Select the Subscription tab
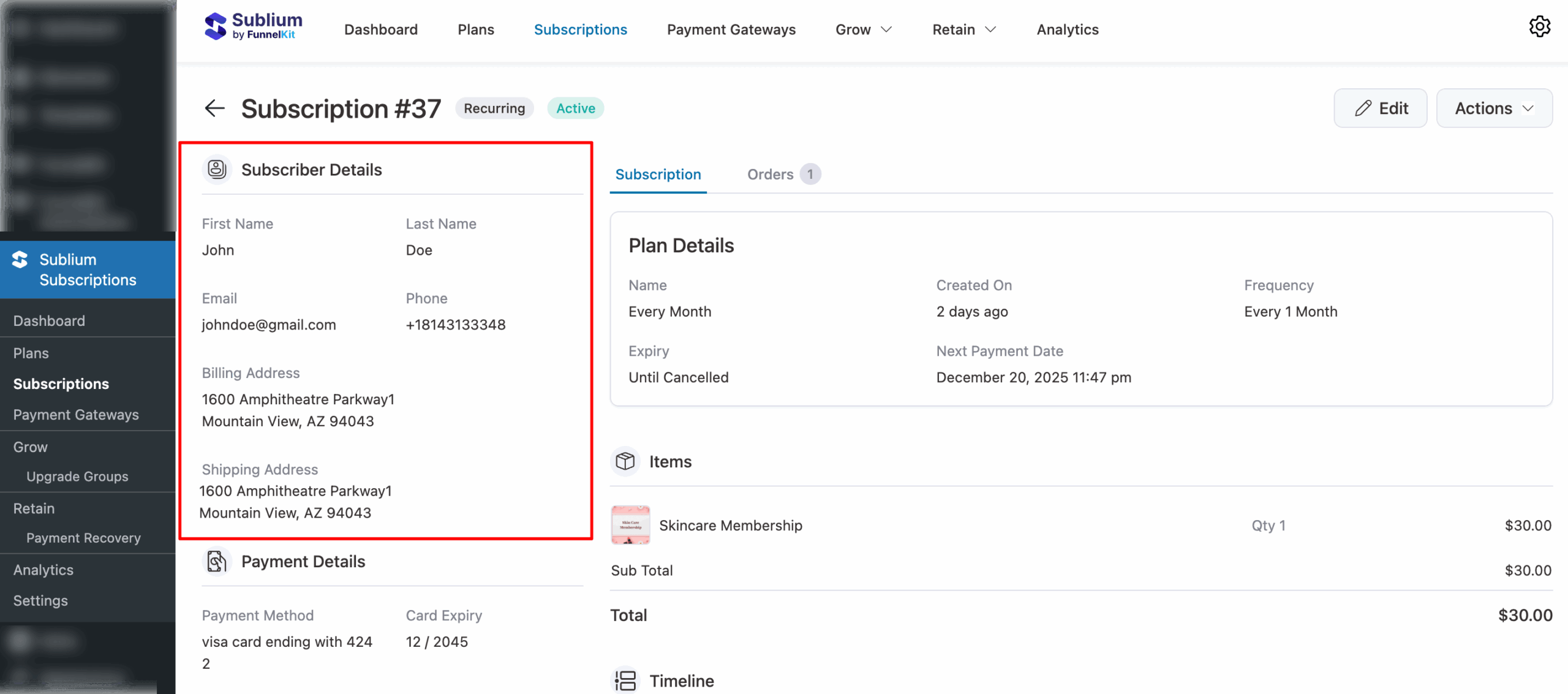 (x=658, y=174)
